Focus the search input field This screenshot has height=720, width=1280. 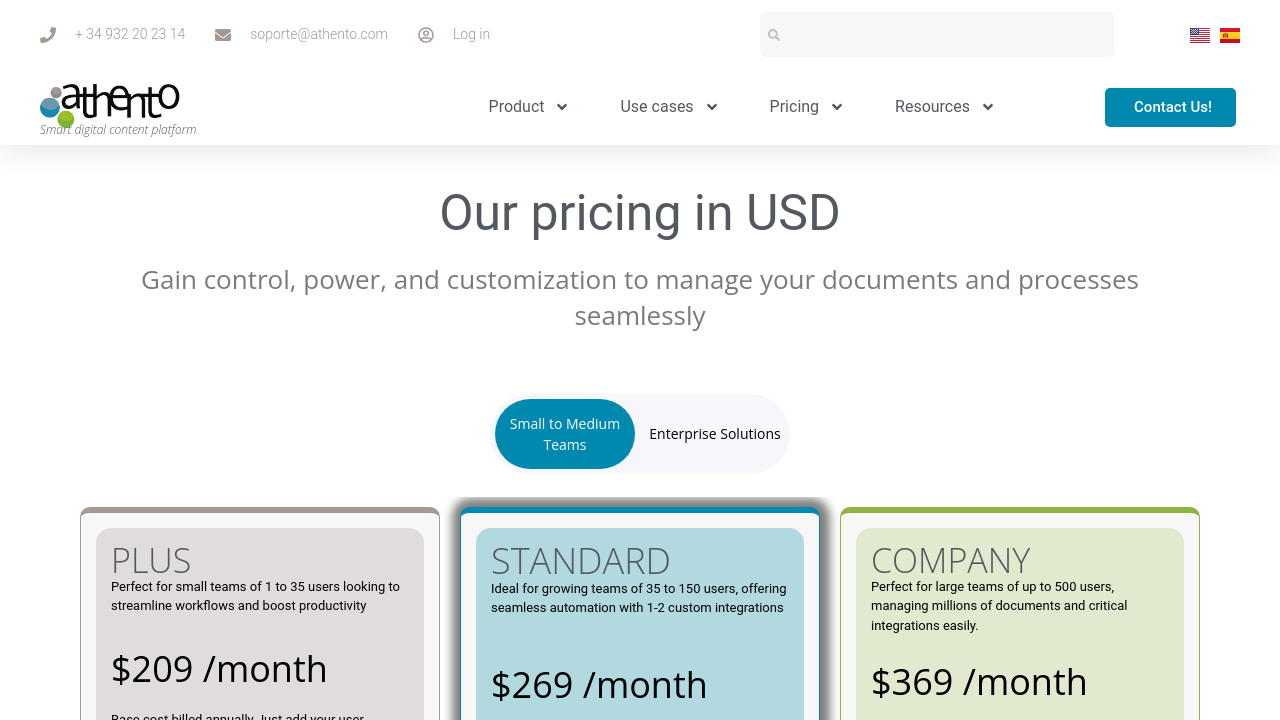point(946,35)
